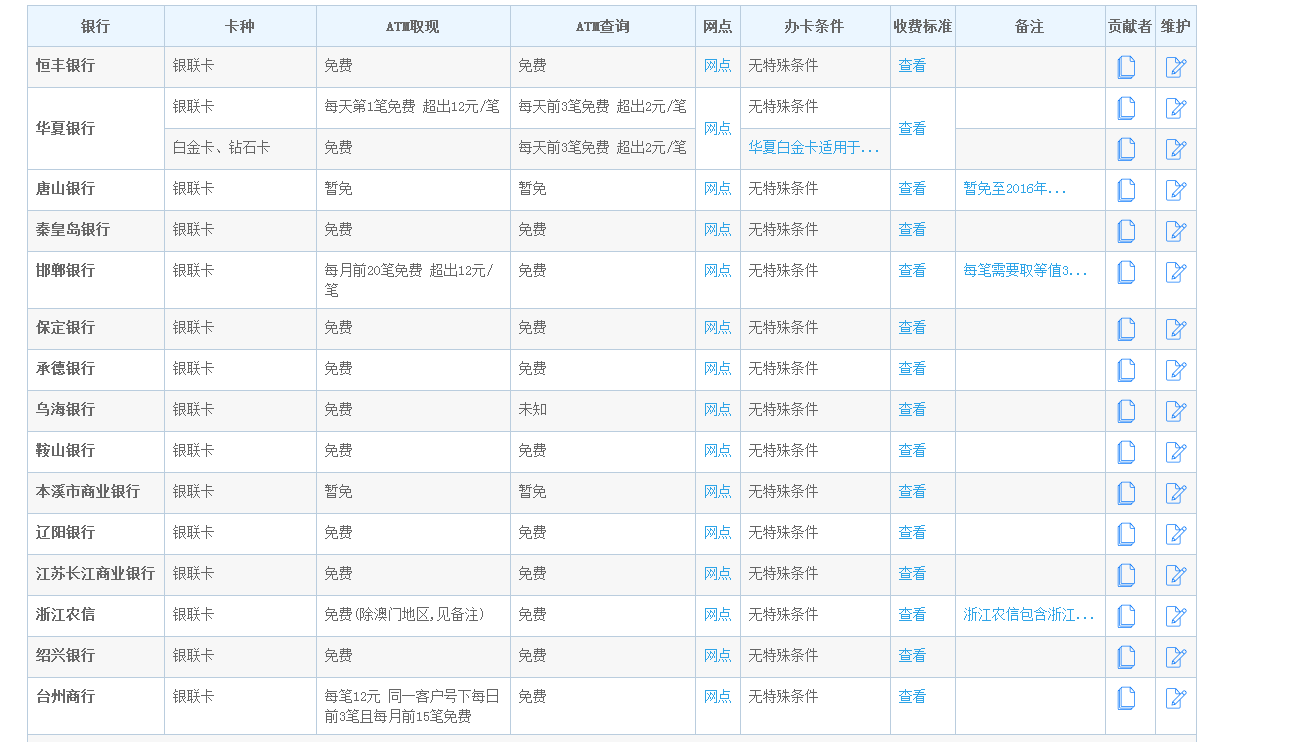This screenshot has width=1315, height=742.
Task: Click edit icon for 绍兴银行
Action: [x=1176, y=657]
